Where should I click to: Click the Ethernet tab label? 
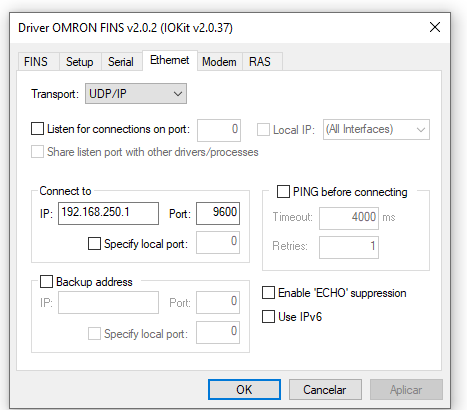170,60
